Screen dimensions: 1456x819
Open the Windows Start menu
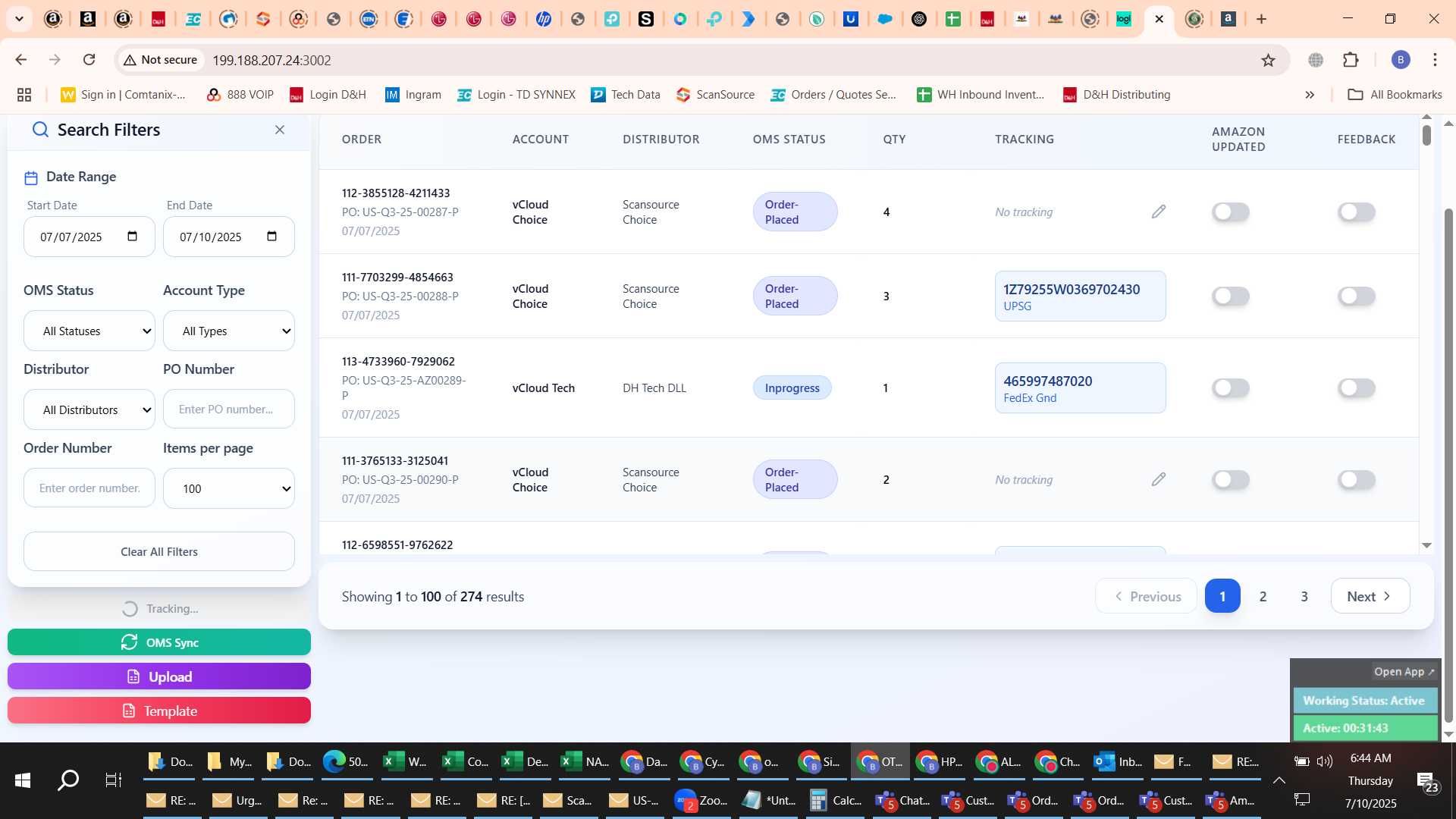tap(23, 780)
